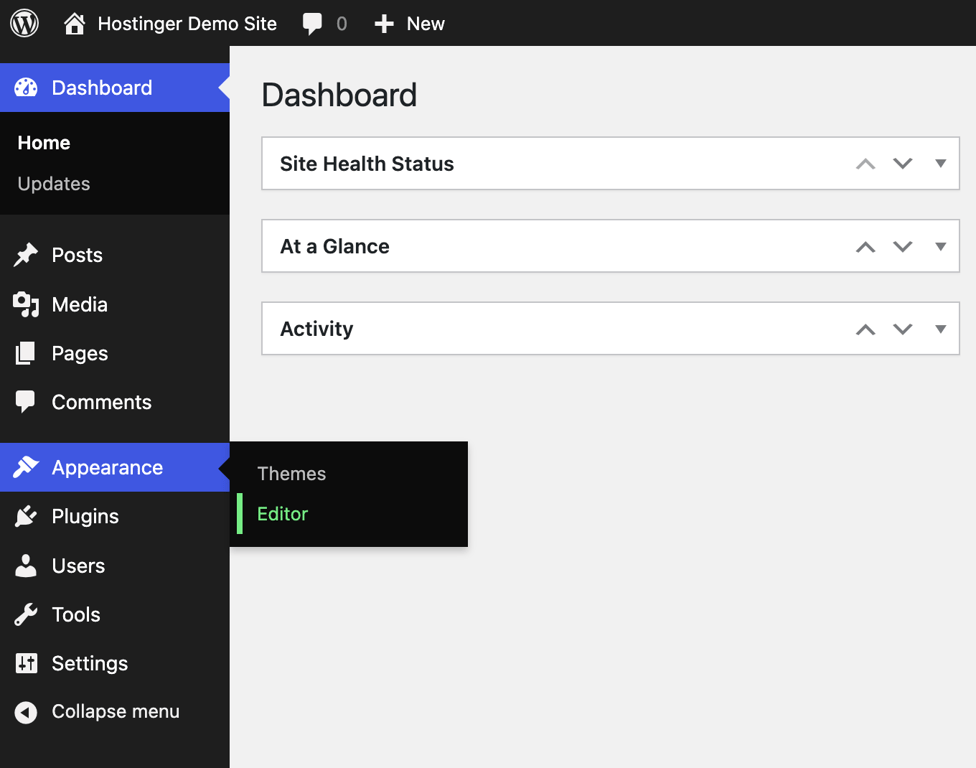976x768 pixels.
Task: Move Site Health Status widget up
Action: (x=865, y=163)
